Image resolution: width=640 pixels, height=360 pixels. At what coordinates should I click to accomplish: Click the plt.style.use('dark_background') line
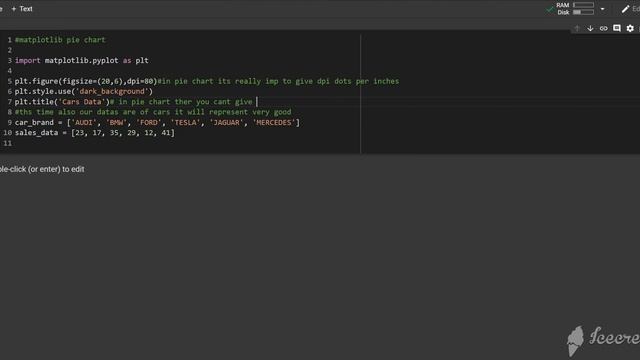pyautogui.click(x=84, y=91)
